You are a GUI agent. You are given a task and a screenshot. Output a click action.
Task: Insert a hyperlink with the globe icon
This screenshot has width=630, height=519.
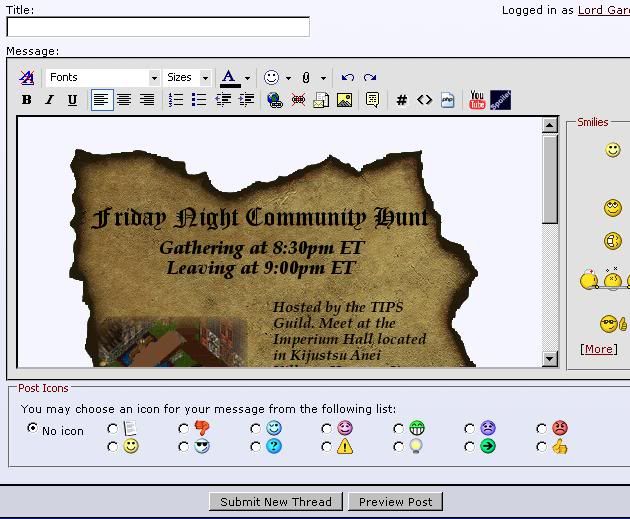click(275, 100)
